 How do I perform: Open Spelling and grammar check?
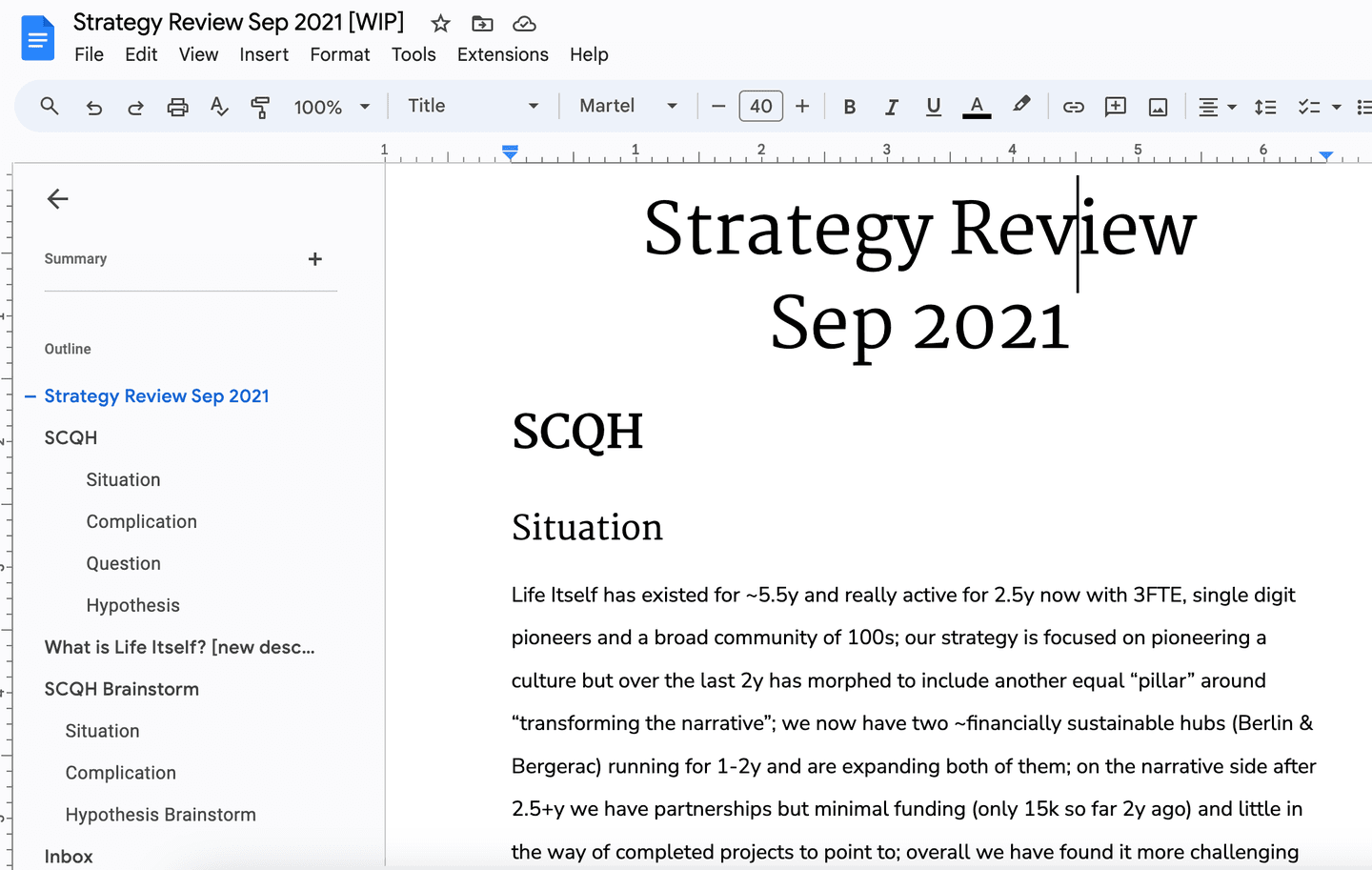pos(219,107)
